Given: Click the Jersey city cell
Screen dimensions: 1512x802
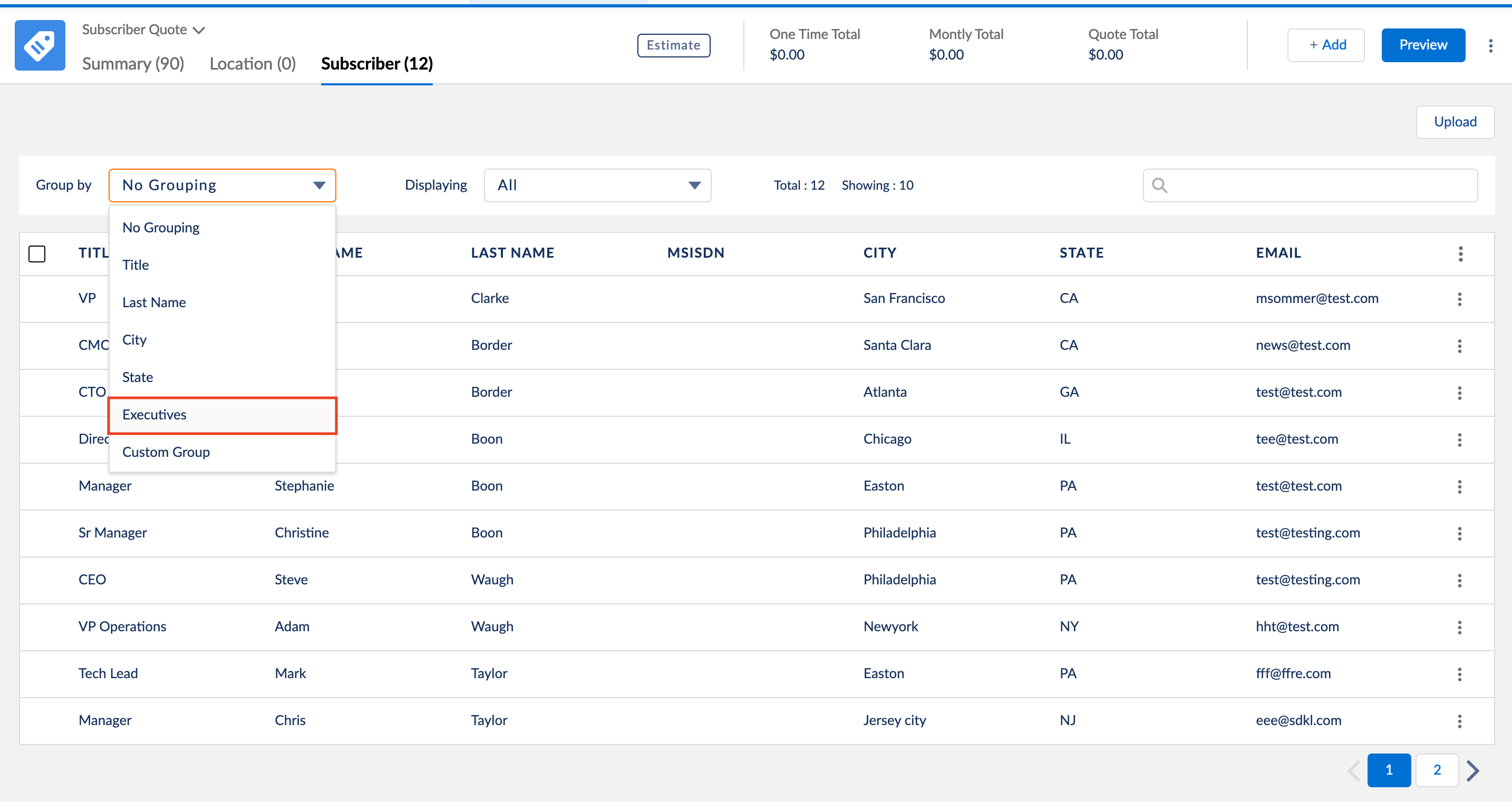Looking at the screenshot, I should [x=895, y=720].
